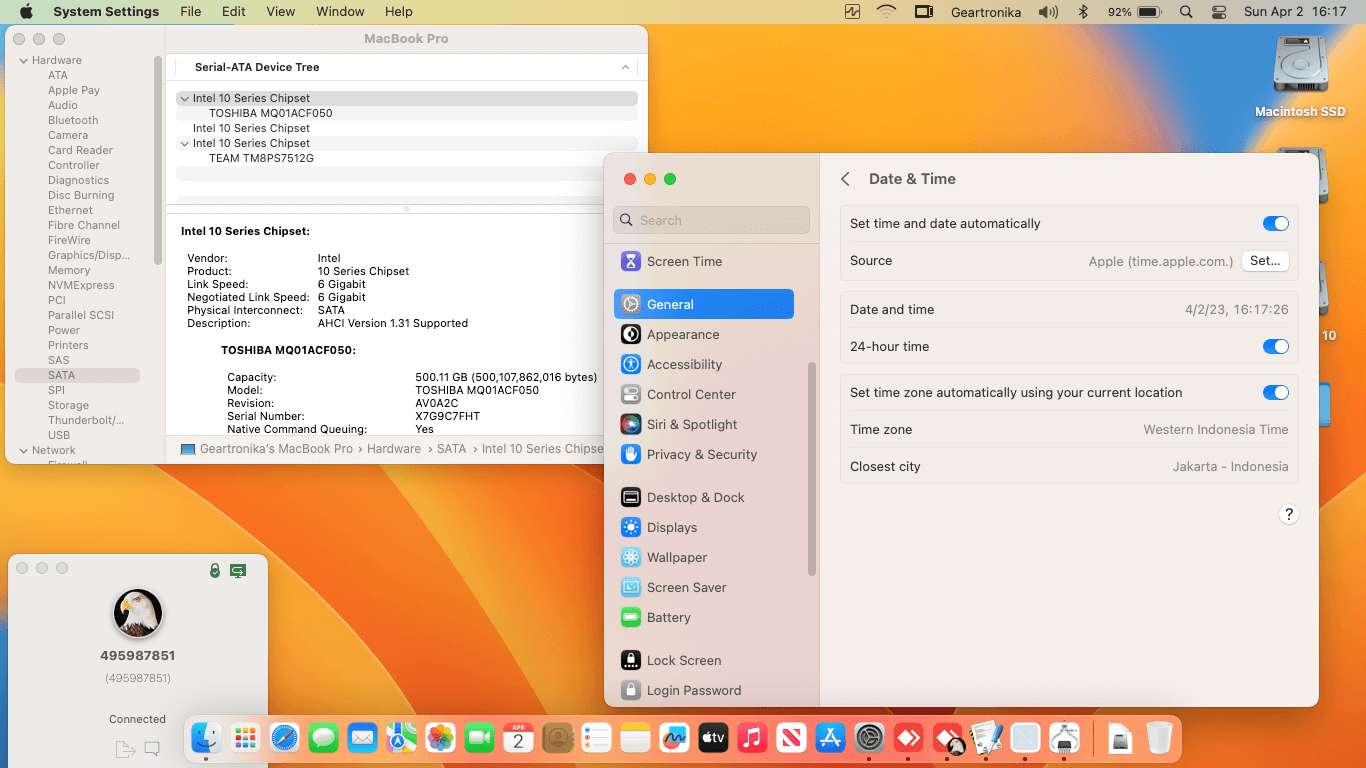Open the Window menu
Image resolution: width=1366 pixels, height=768 pixels.
tap(340, 12)
